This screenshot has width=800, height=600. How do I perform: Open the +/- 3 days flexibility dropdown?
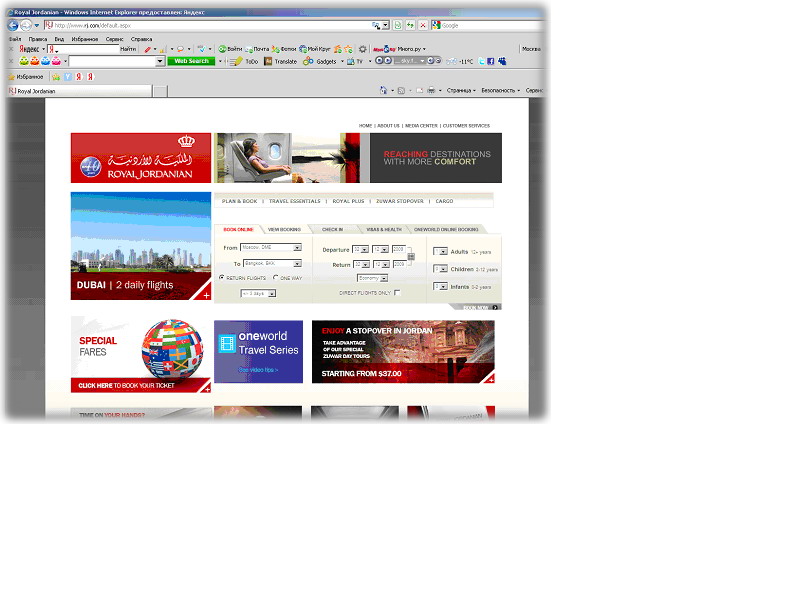pyautogui.click(x=258, y=293)
